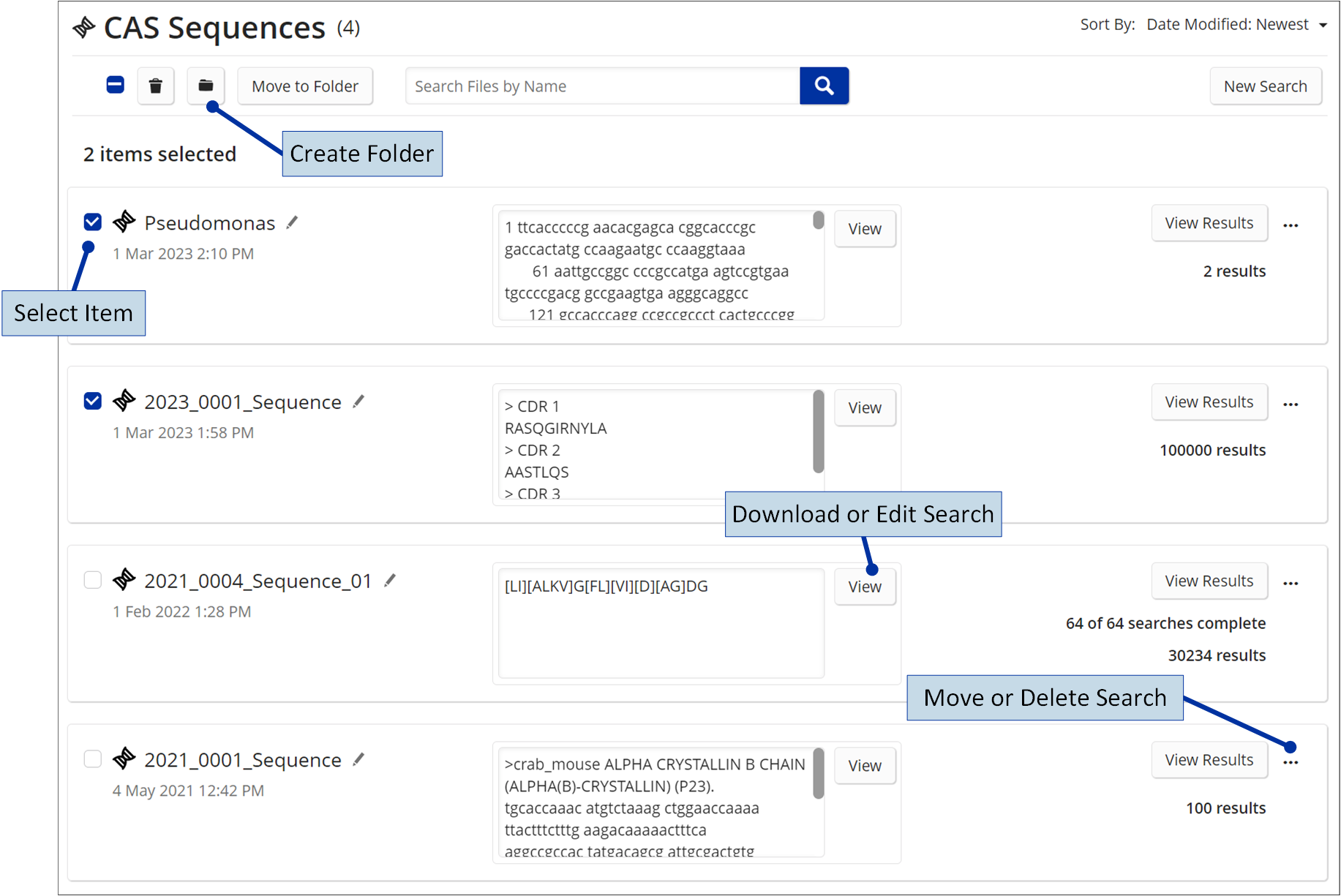This screenshot has width=1341, height=896.
Task: Click the CAS Sequences header icon
Action: (84, 28)
